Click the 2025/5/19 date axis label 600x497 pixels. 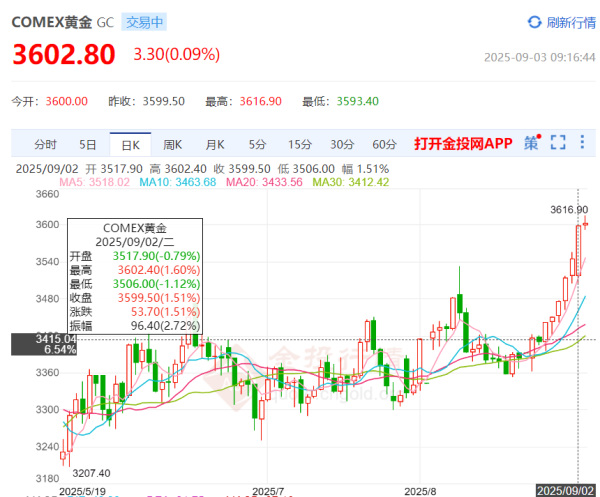point(82,491)
